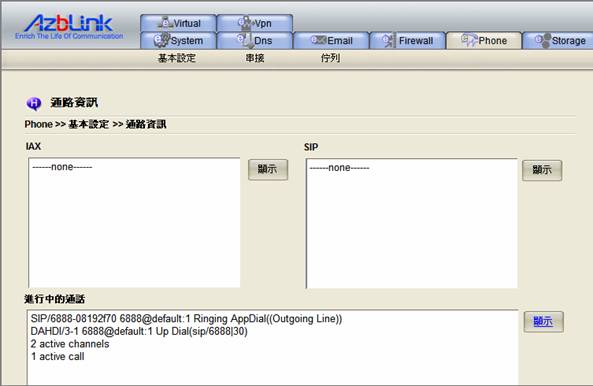Go to the Firewall tab
The image size is (593, 386).
[x=408, y=40]
